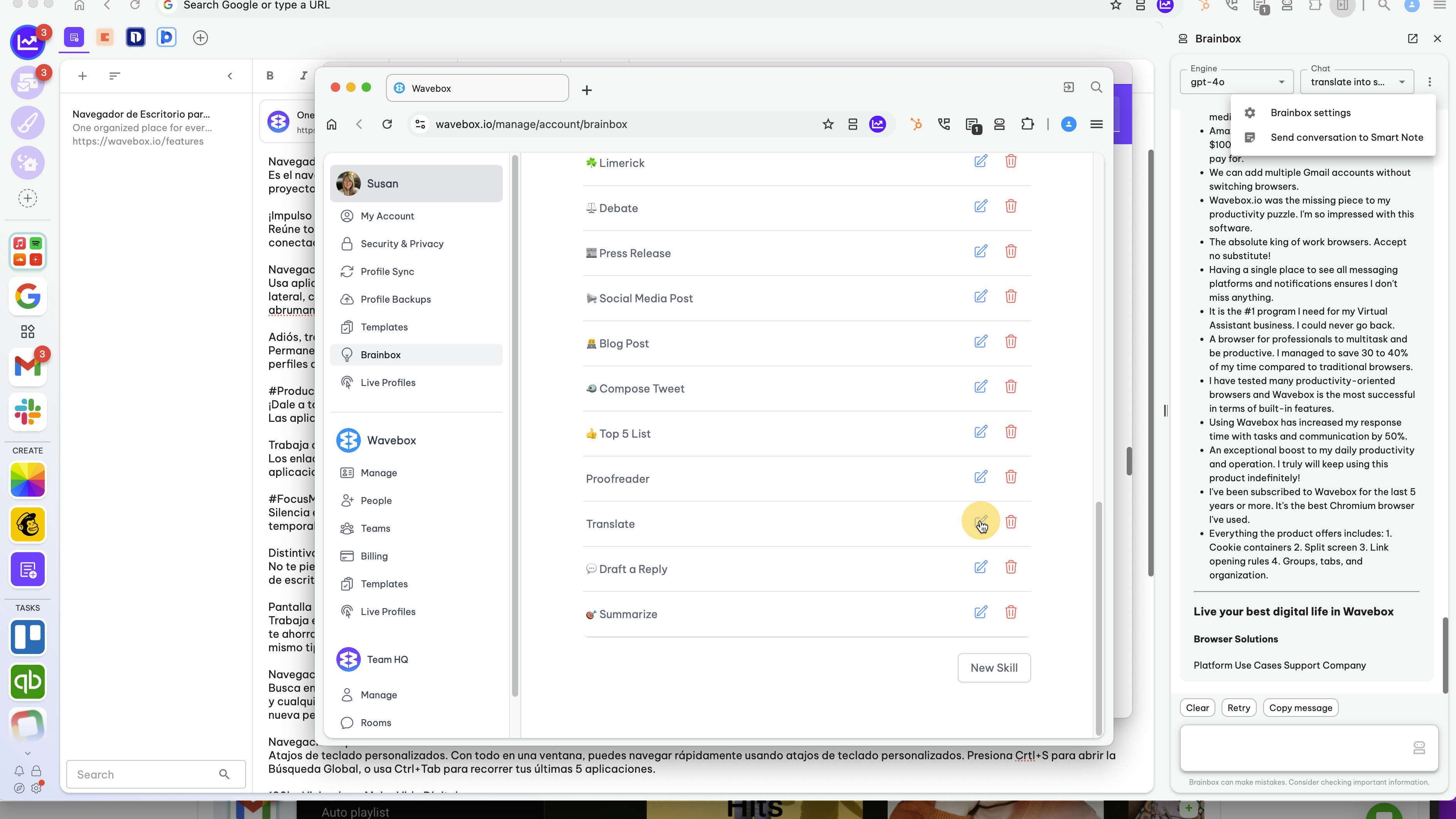Open Slack app in the sidebar
1456x819 pixels.
(x=28, y=411)
